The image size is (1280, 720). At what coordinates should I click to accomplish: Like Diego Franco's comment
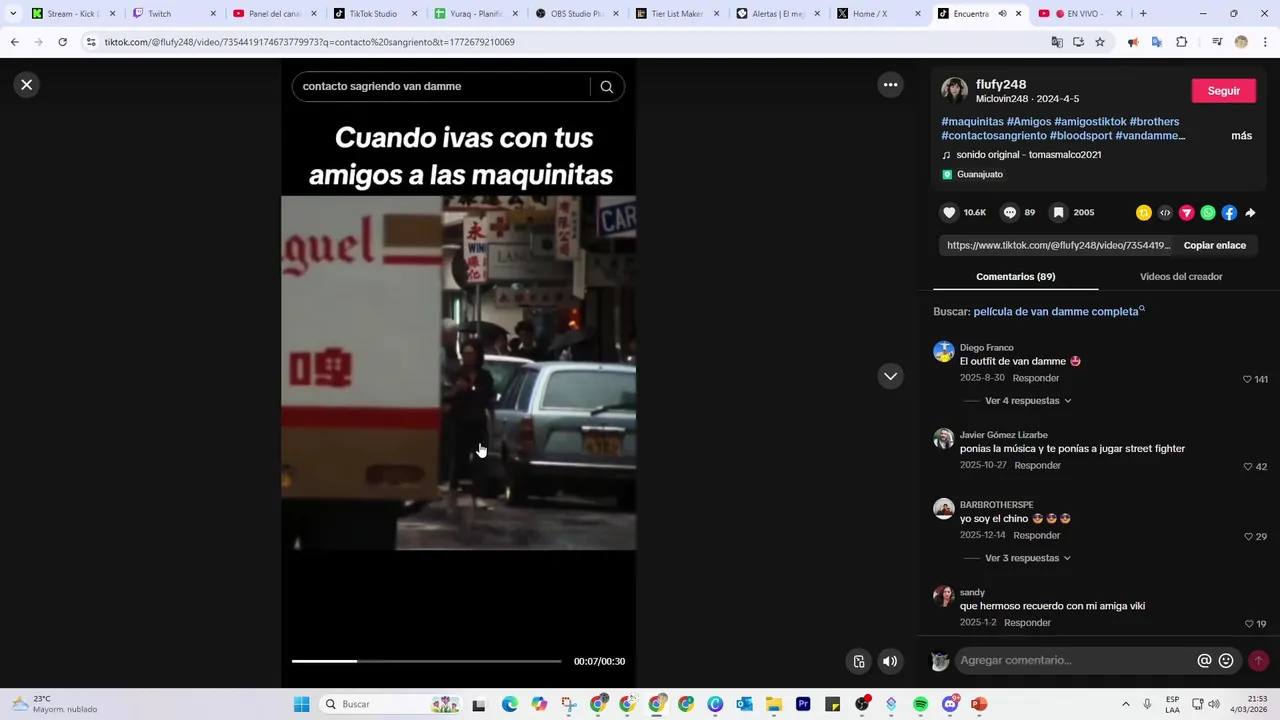coord(1247,380)
